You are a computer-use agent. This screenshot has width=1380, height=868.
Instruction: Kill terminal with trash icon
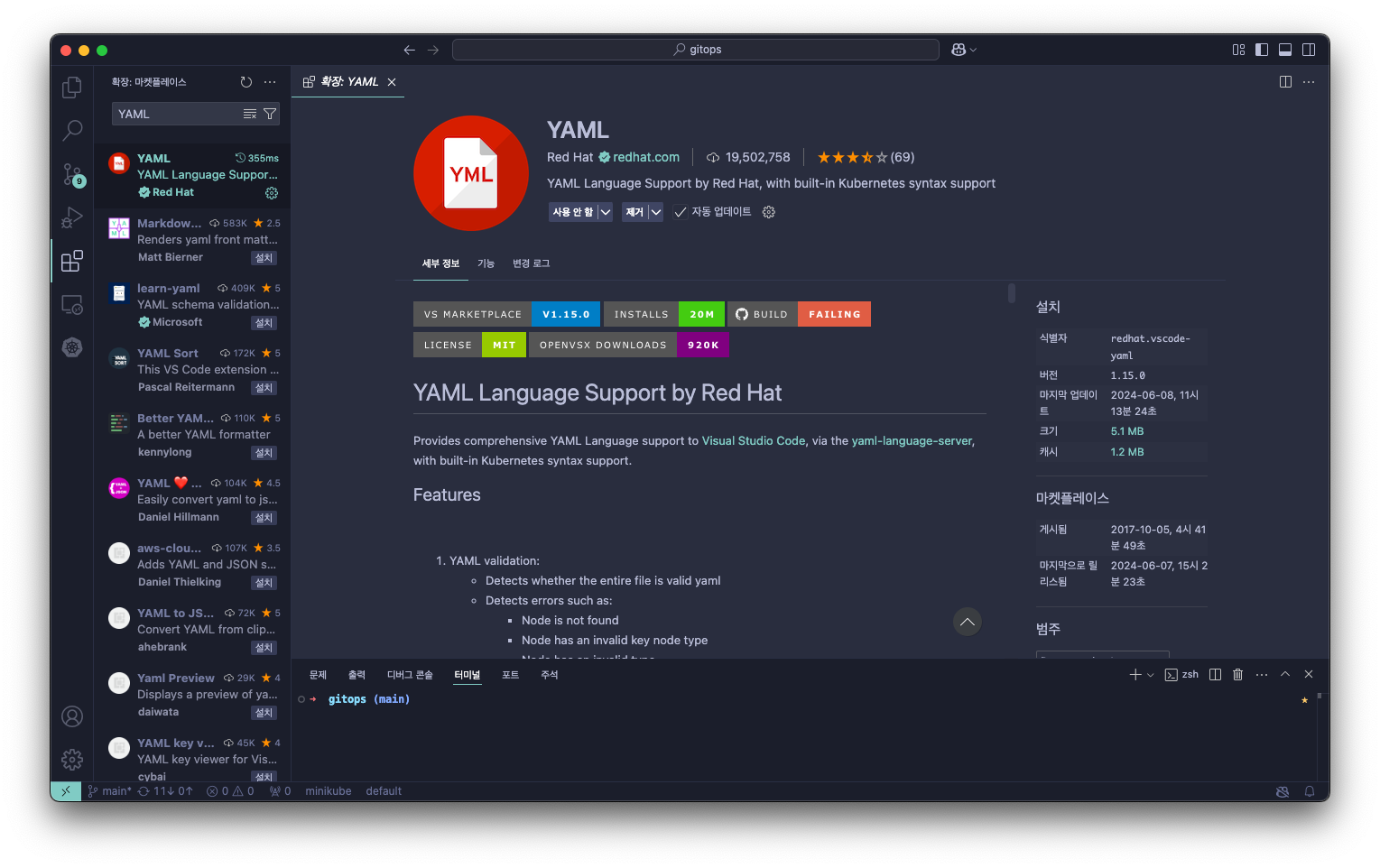[x=1238, y=675]
